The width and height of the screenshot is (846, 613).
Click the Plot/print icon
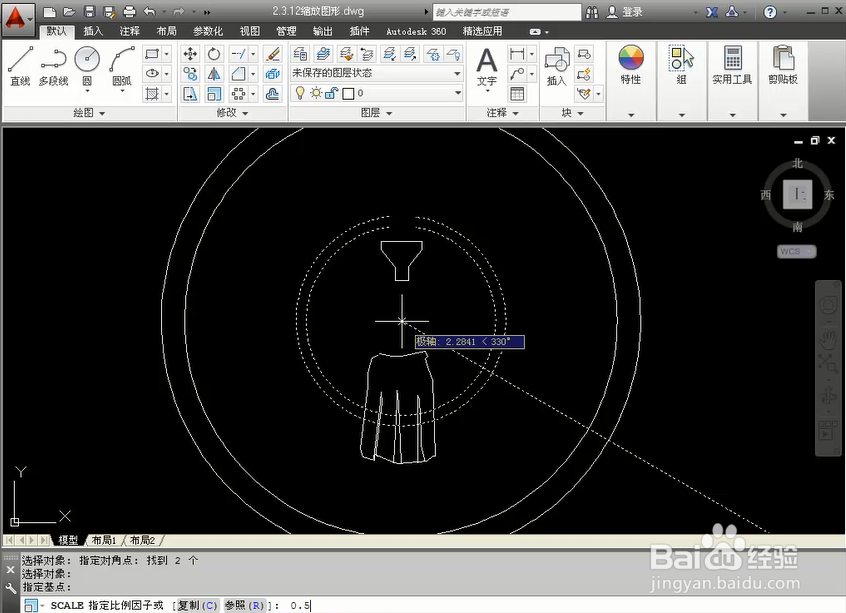click(129, 11)
